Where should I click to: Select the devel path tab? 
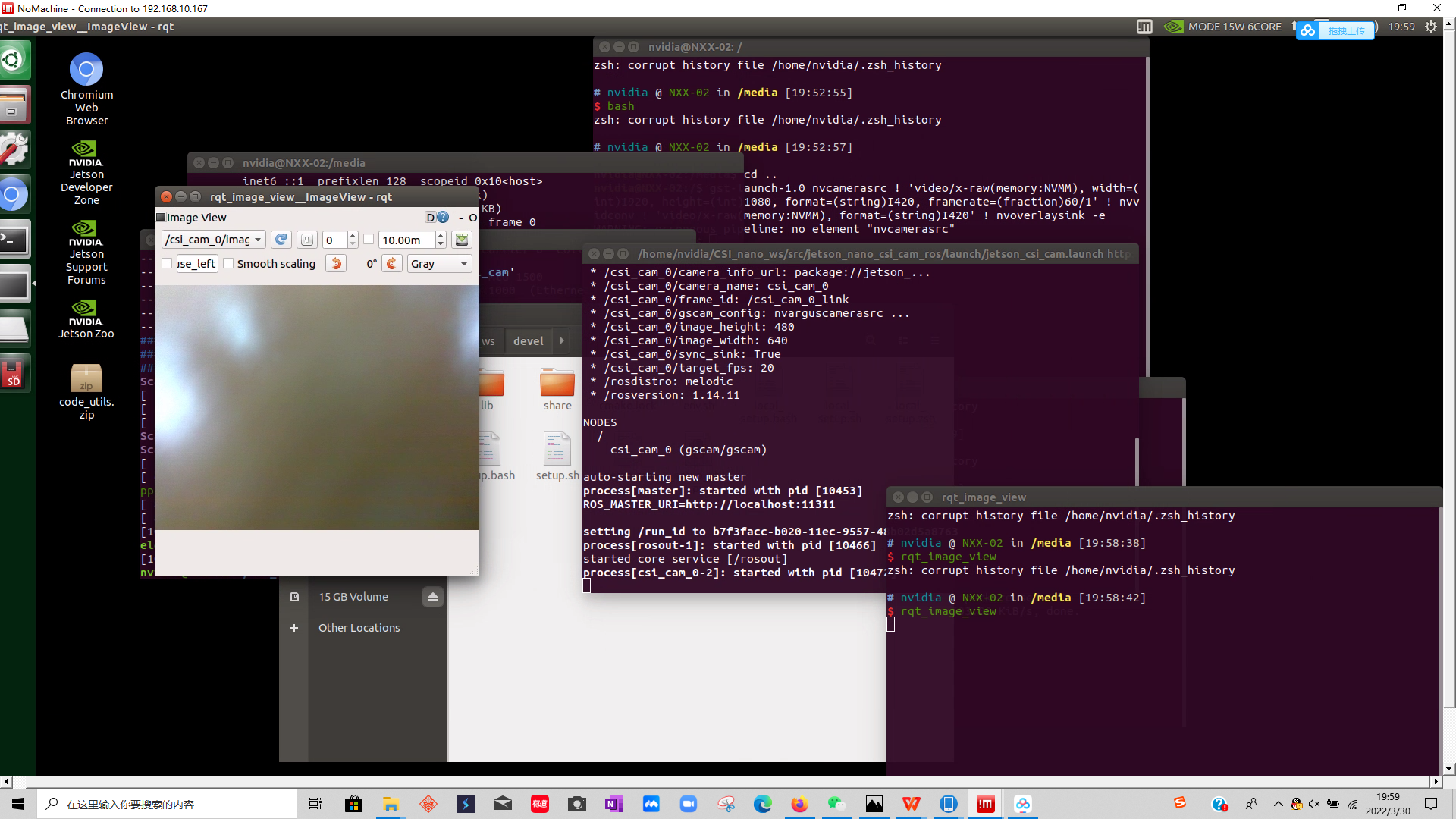pyautogui.click(x=528, y=341)
